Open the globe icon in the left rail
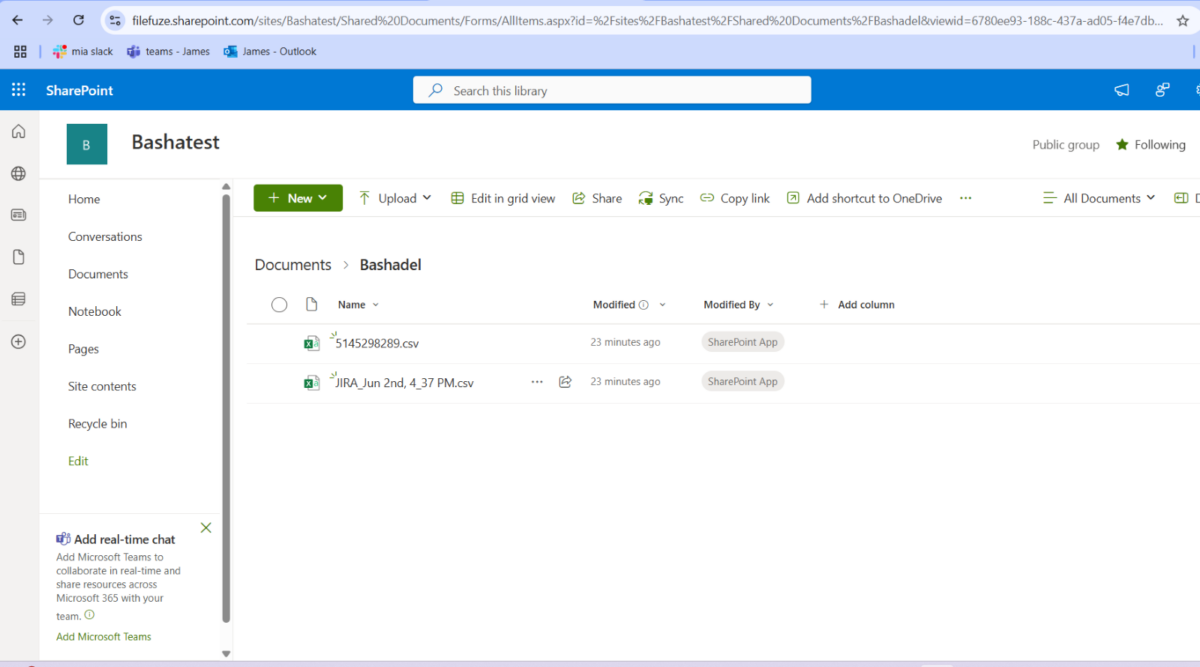Image resolution: width=1200 pixels, height=667 pixels. coord(17,172)
